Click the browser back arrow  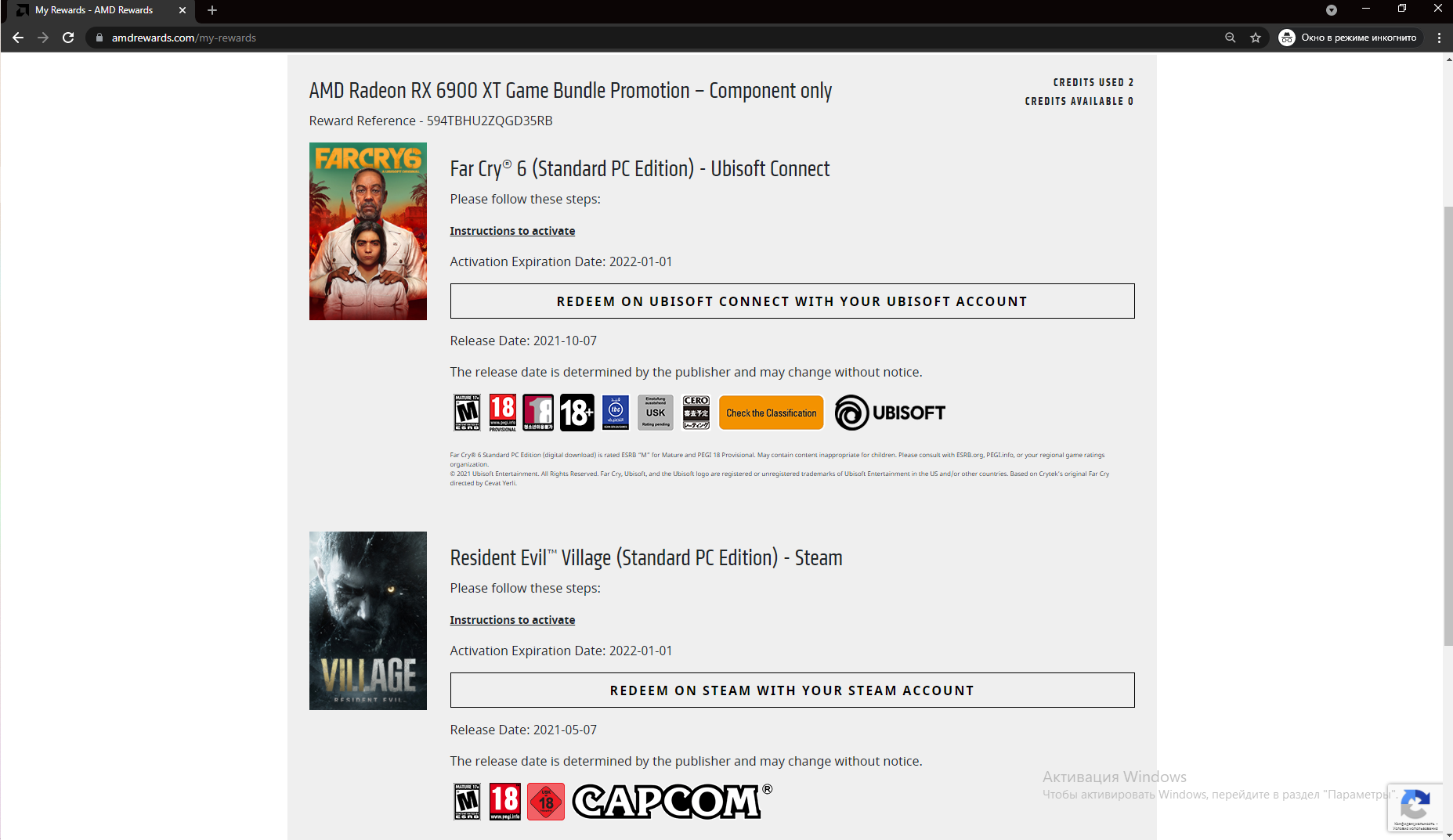[x=17, y=38]
